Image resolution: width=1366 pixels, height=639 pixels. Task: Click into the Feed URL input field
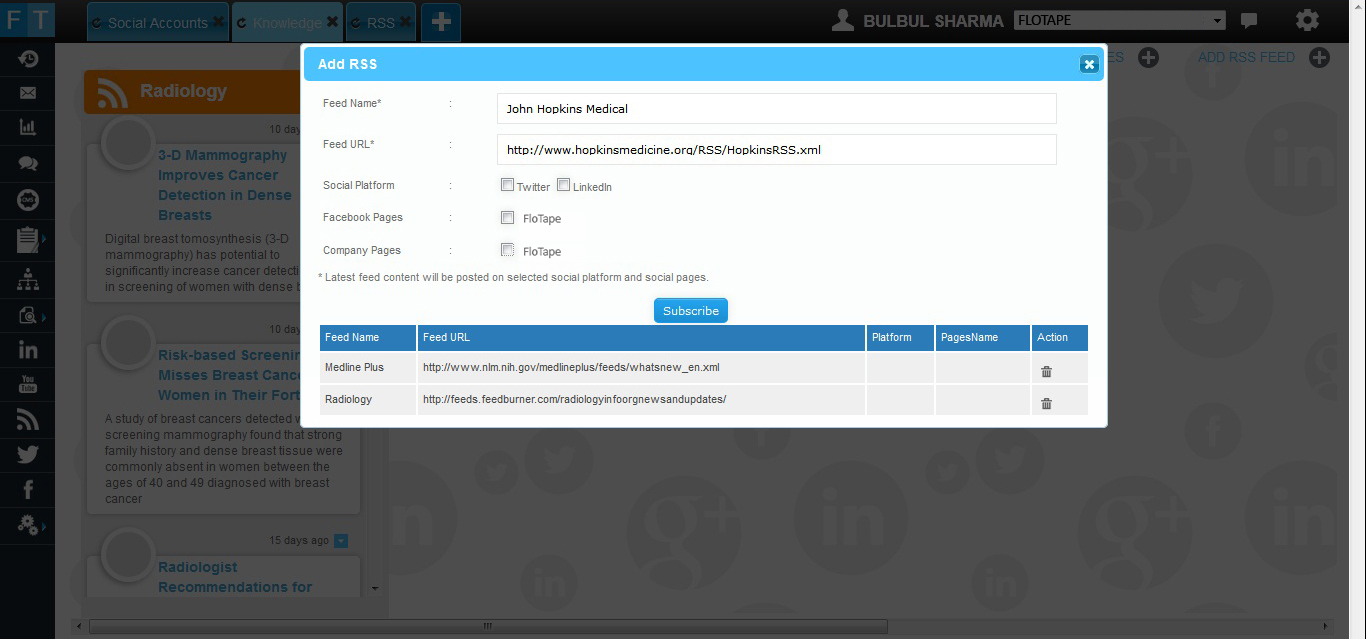point(777,149)
